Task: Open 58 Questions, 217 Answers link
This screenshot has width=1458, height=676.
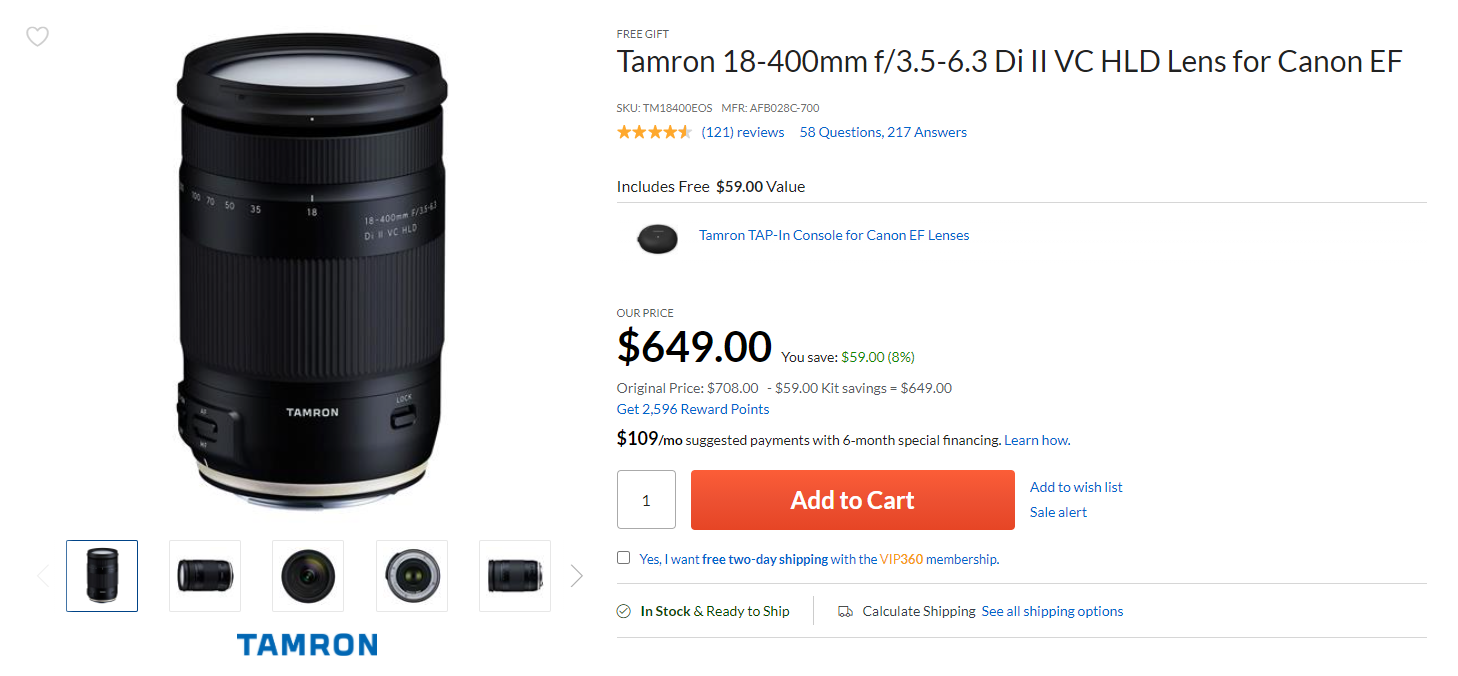Action: click(x=883, y=132)
